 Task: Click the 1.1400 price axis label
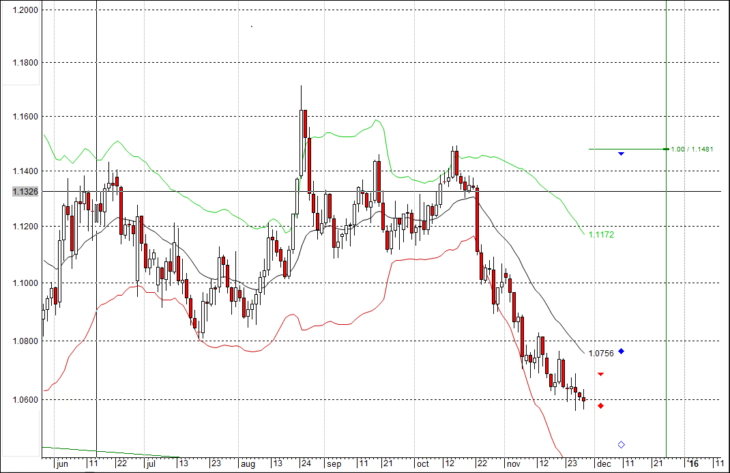tap(26, 171)
